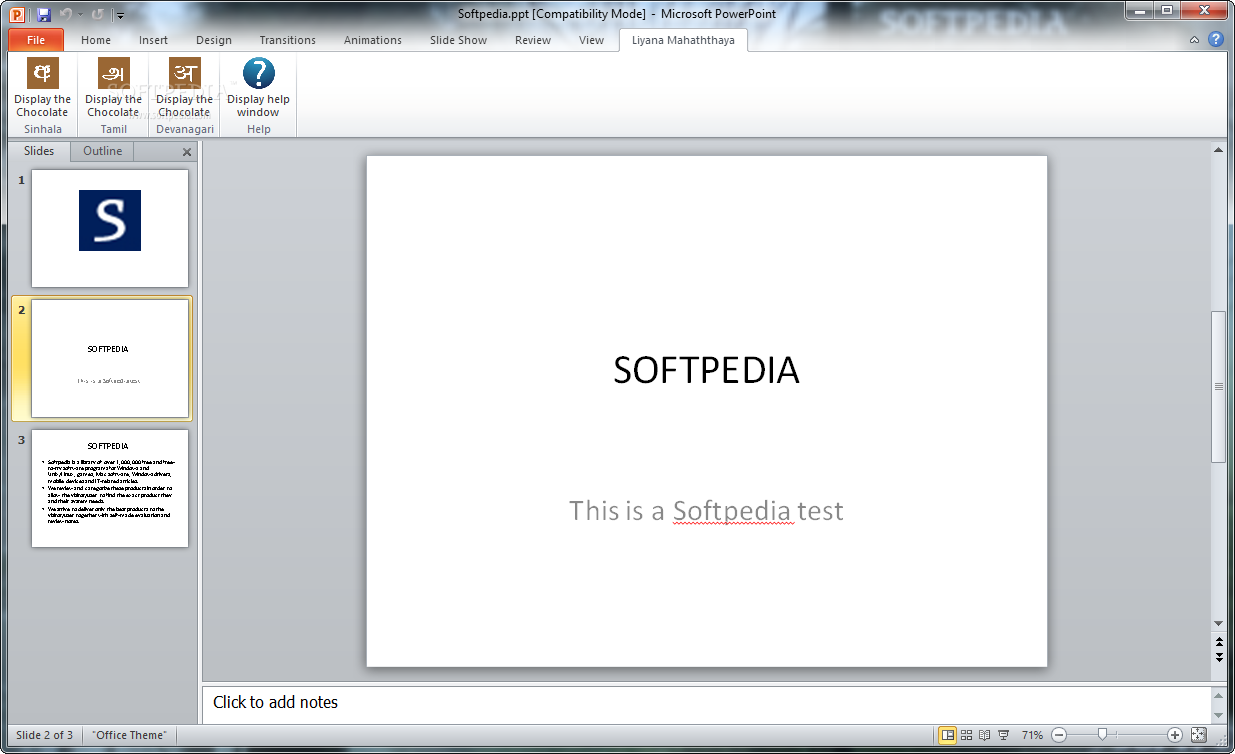This screenshot has width=1235, height=754.
Task: Click the Sinhala Display the Chocolate icon
Action: [43, 73]
